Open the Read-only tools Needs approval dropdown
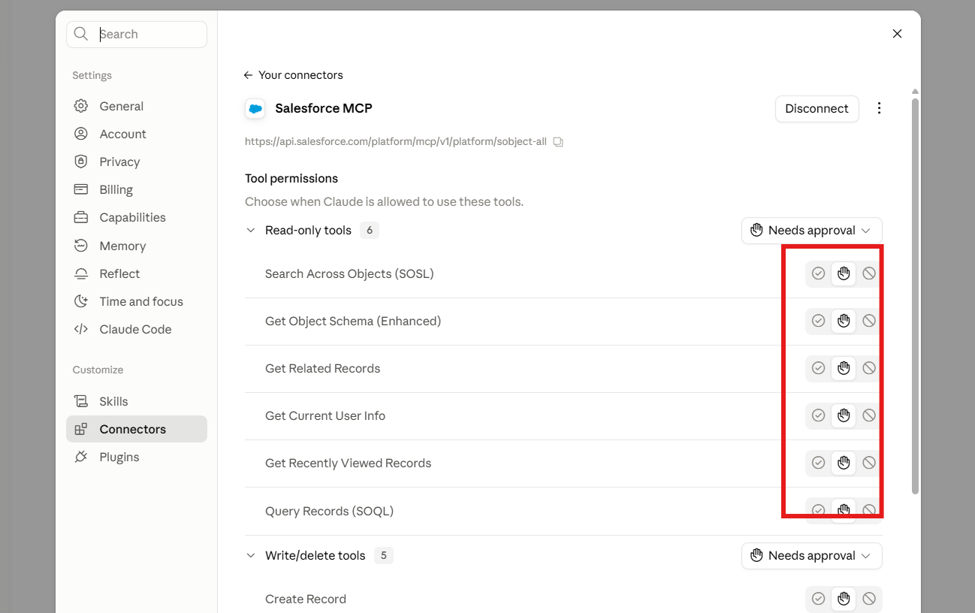975x613 pixels. (811, 231)
